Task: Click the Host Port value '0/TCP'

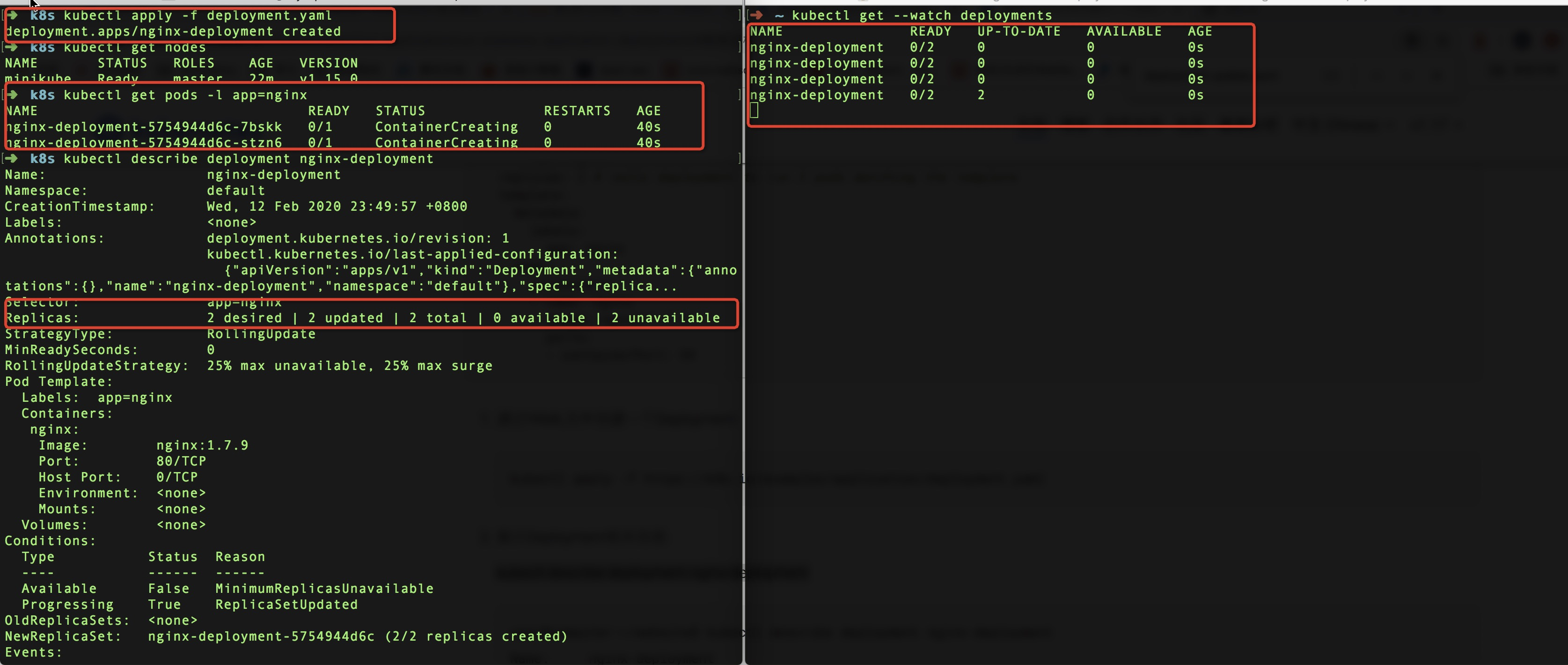Action: (176, 477)
